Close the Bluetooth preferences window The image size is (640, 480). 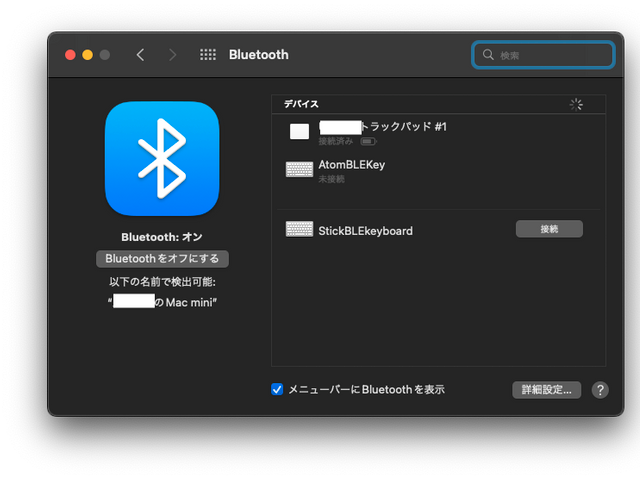click(x=70, y=55)
